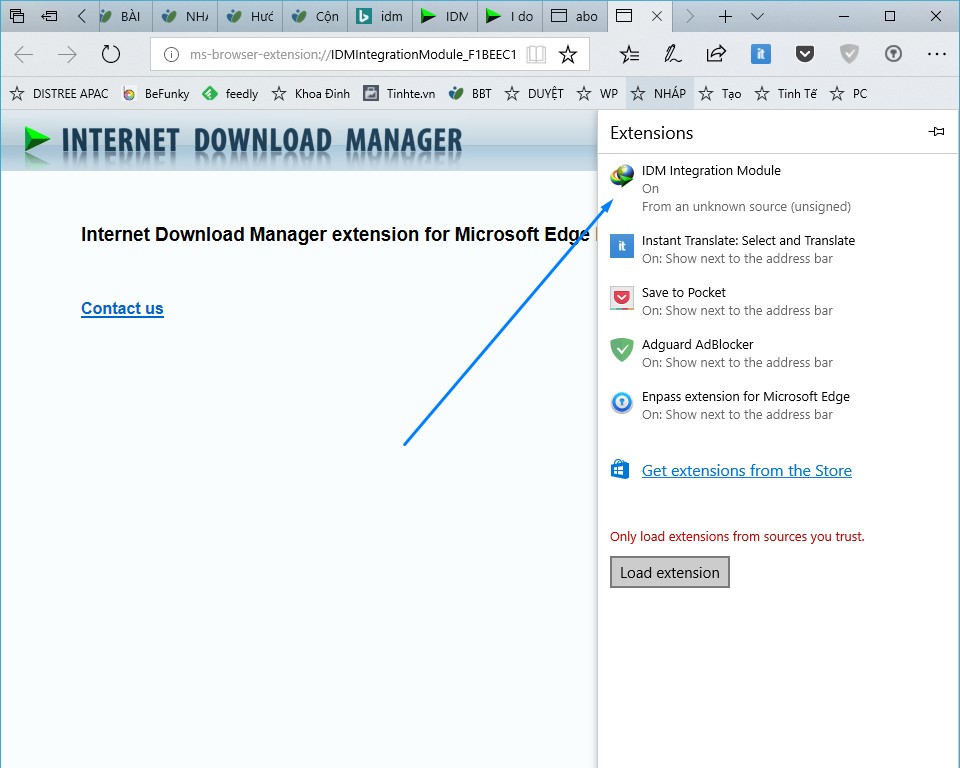Click the Share icon in toolbar

click(x=716, y=55)
